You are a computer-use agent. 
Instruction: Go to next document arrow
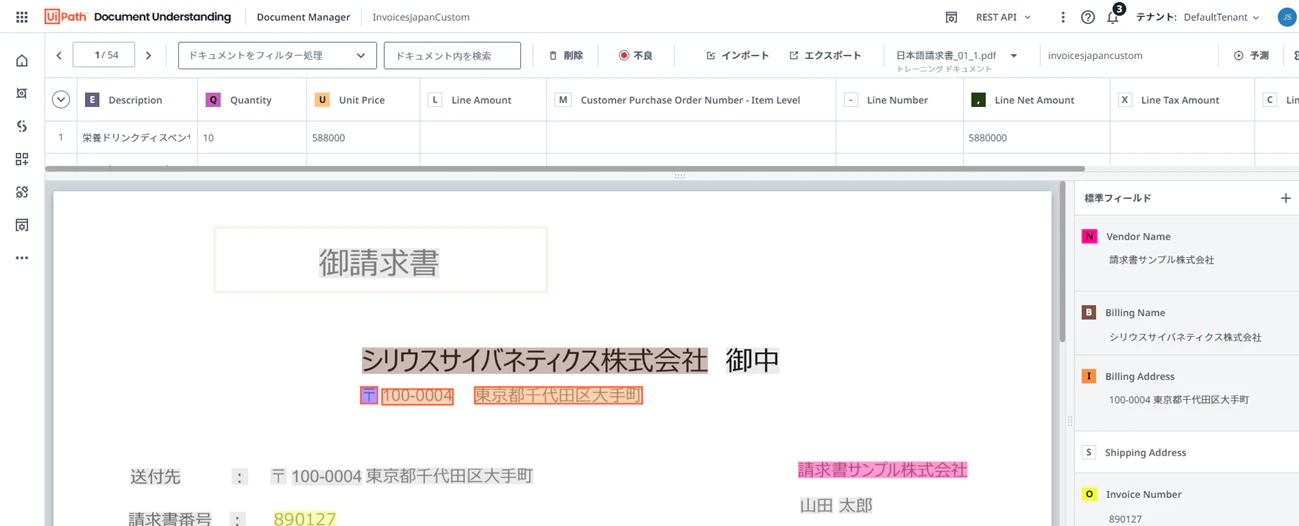click(149, 56)
